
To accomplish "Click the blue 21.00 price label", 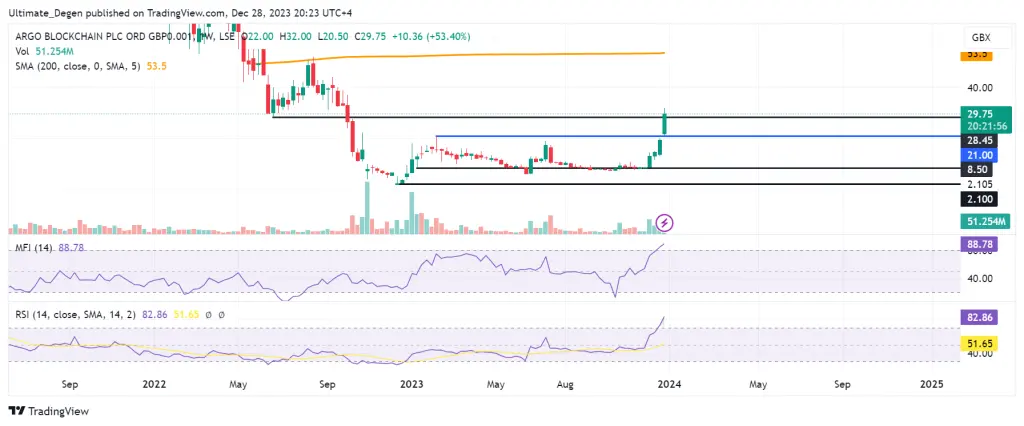I will tap(978, 155).
